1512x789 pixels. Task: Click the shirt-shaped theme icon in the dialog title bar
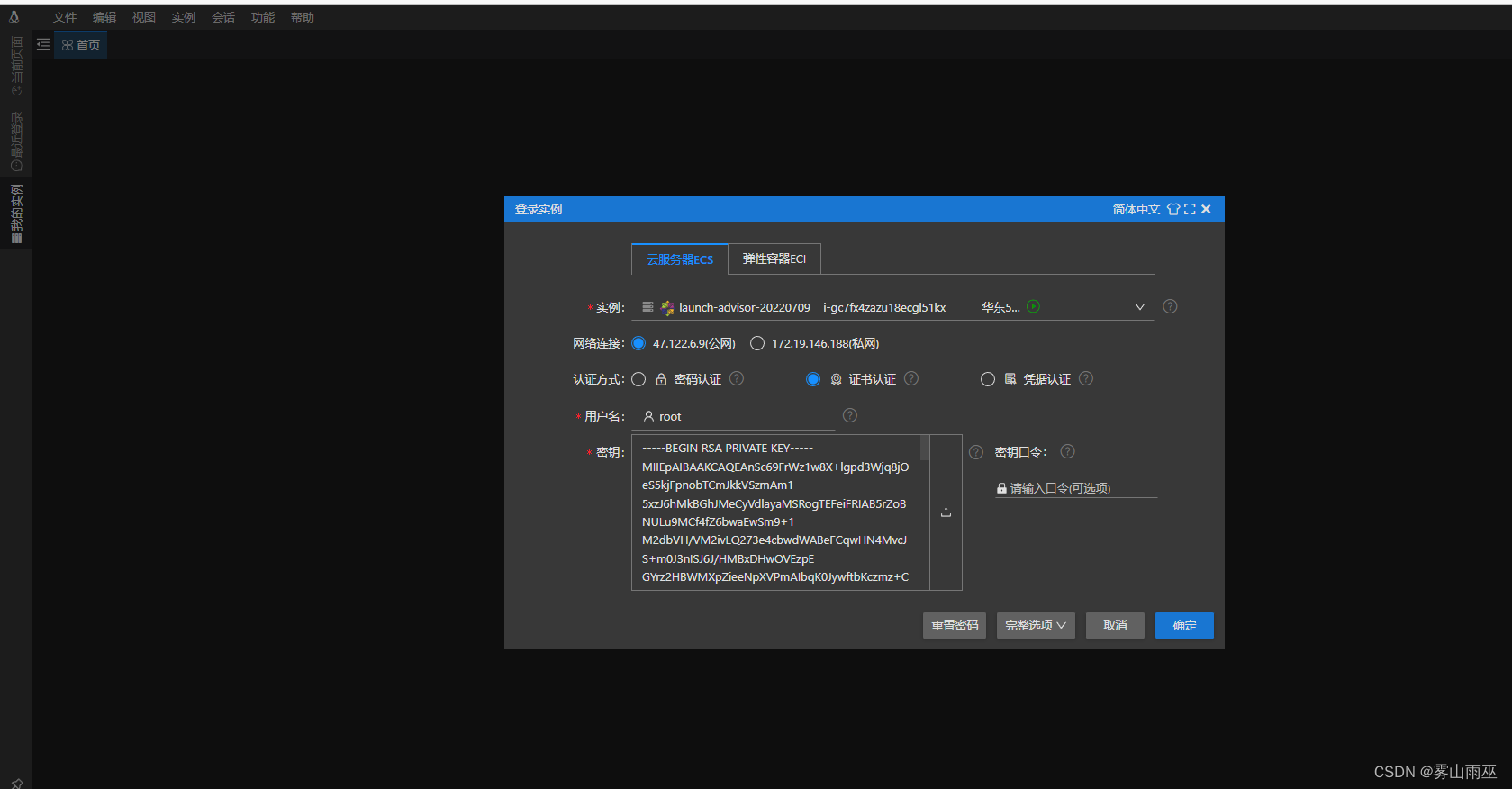click(1173, 209)
